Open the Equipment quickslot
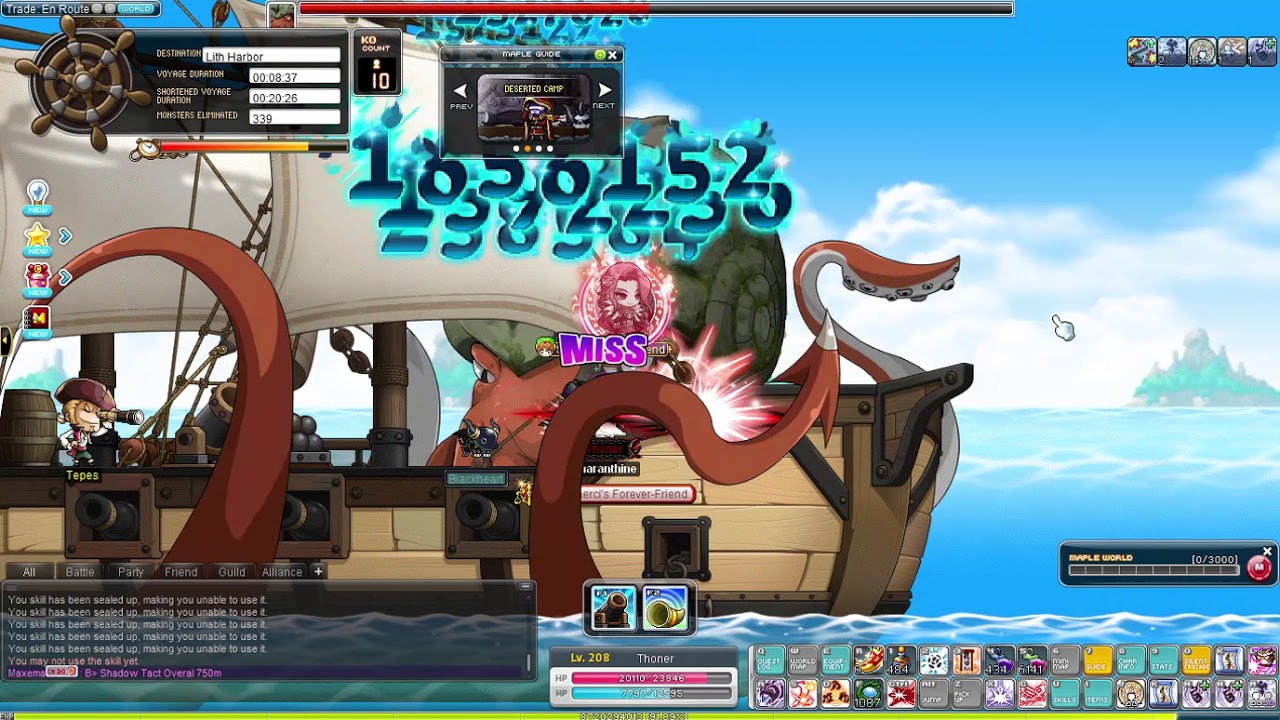This screenshot has width=1280, height=720. click(x=836, y=661)
